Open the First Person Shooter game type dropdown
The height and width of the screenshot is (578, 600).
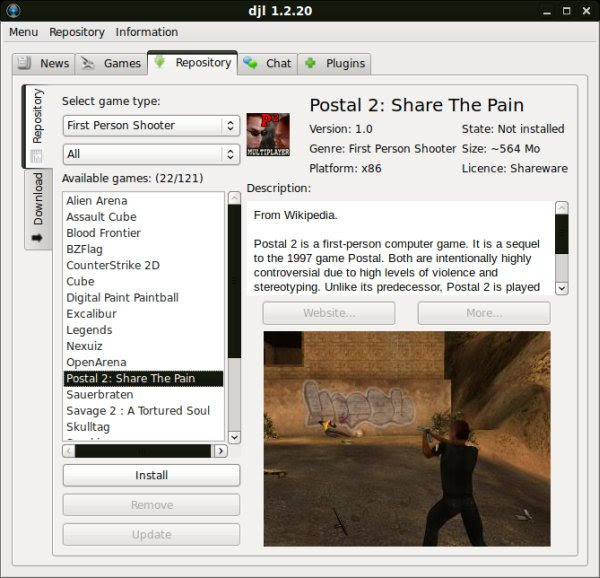(152, 125)
